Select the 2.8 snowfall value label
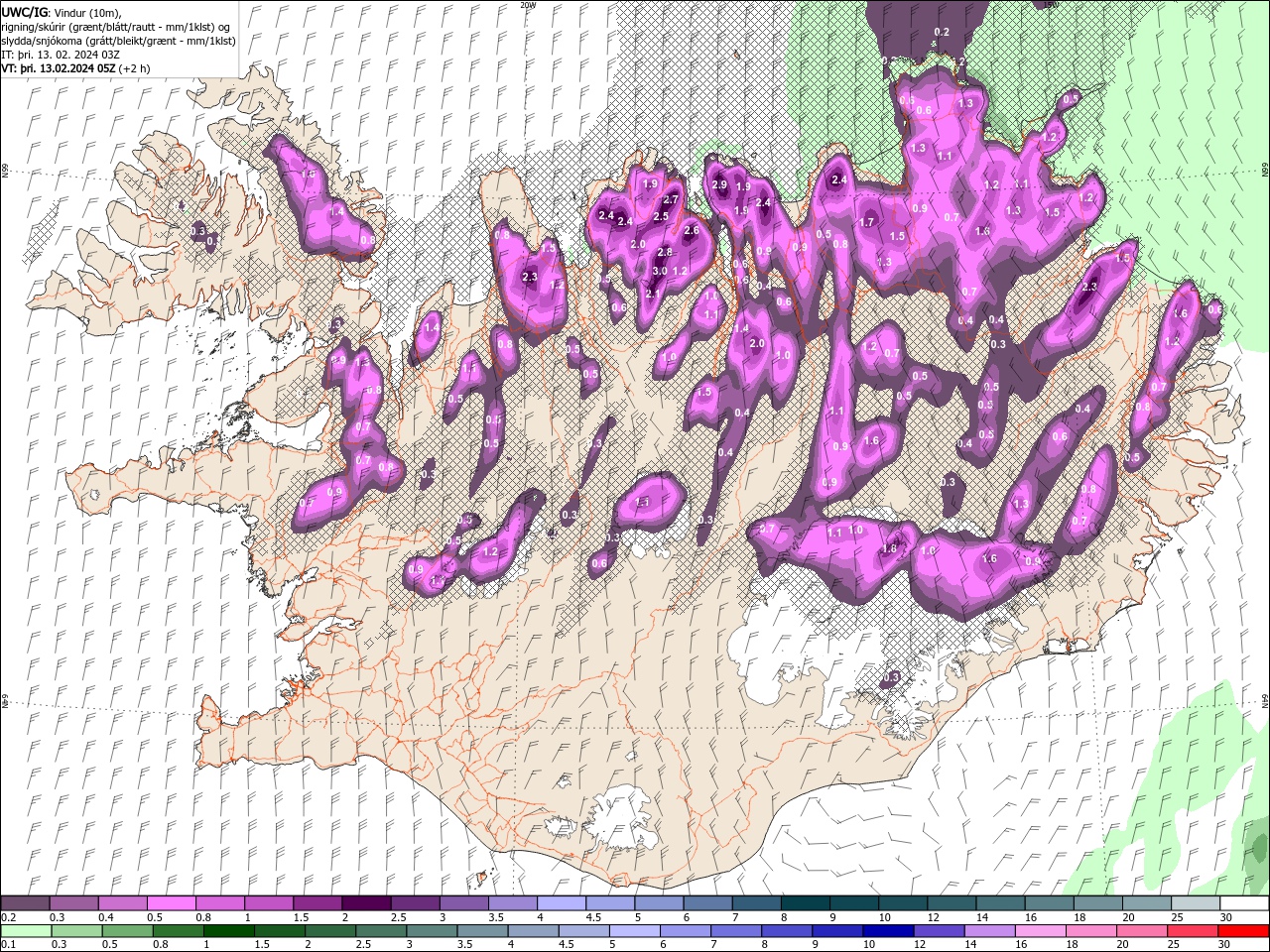Viewport: 1270px width, 952px height. point(665,252)
